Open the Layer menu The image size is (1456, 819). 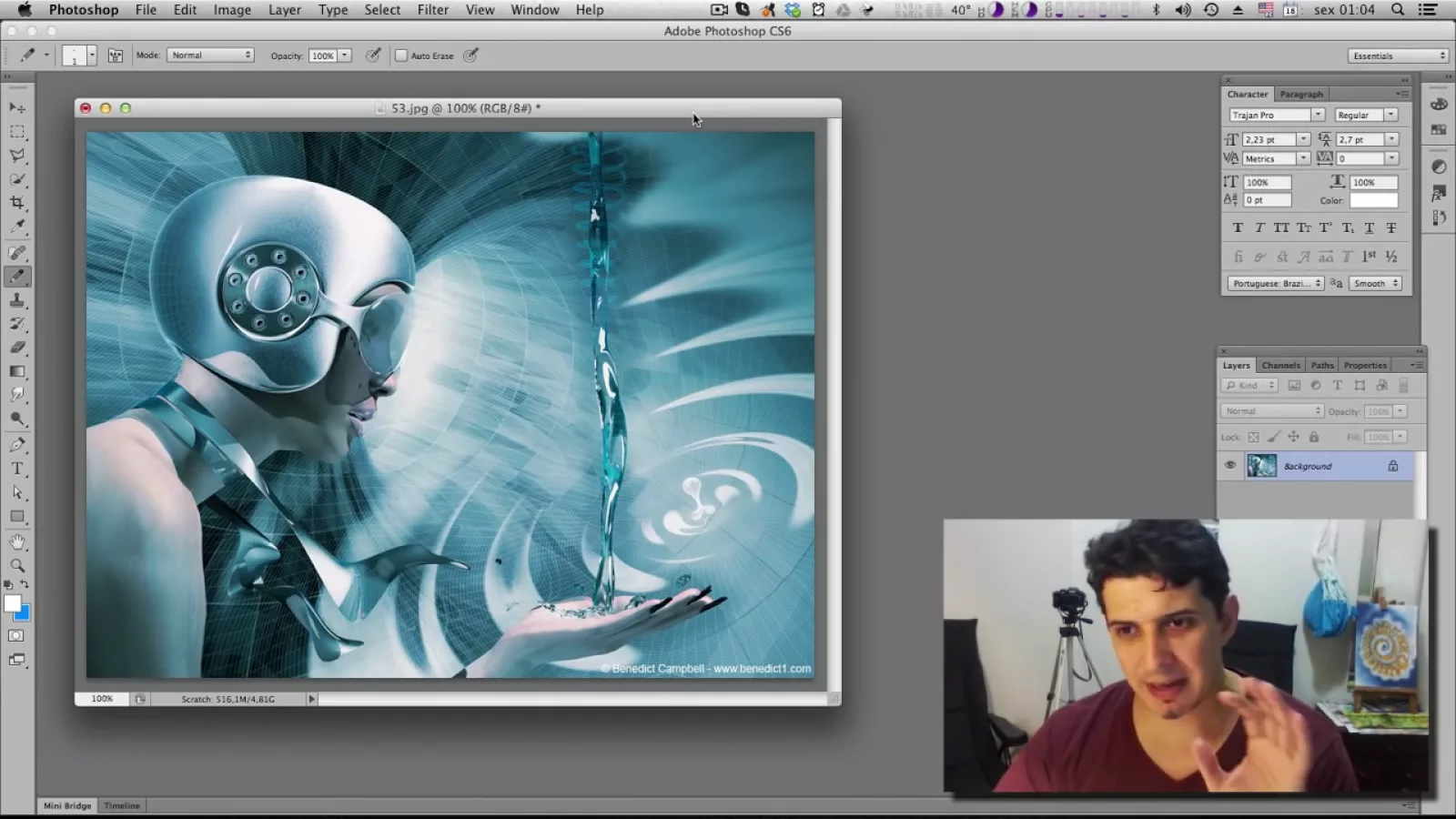(x=285, y=10)
